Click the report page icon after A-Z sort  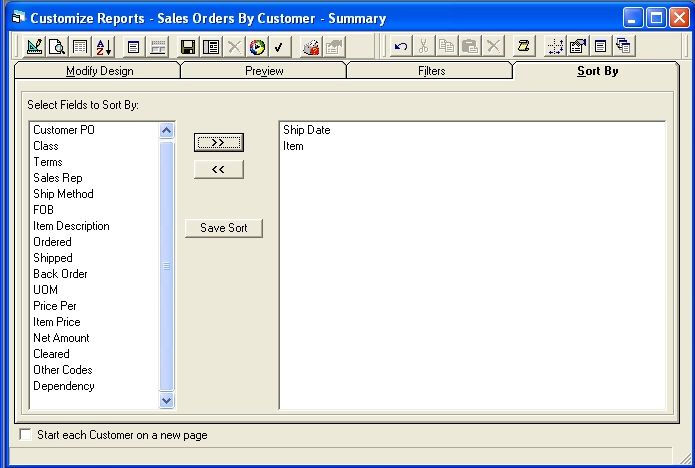click(133, 47)
